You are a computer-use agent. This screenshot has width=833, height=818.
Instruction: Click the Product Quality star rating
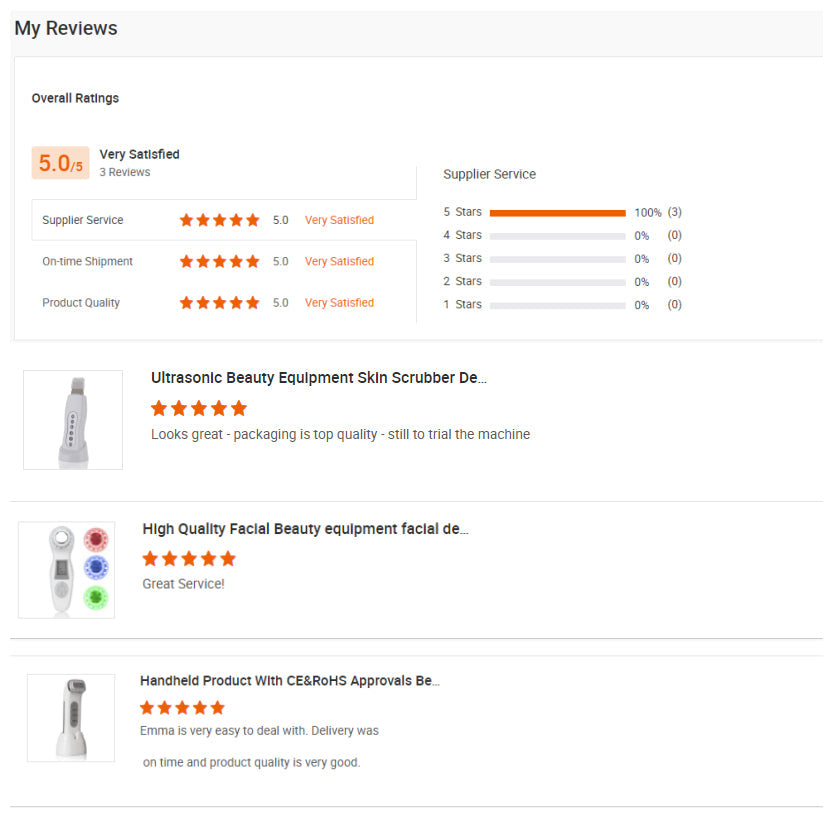coord(219,302)
